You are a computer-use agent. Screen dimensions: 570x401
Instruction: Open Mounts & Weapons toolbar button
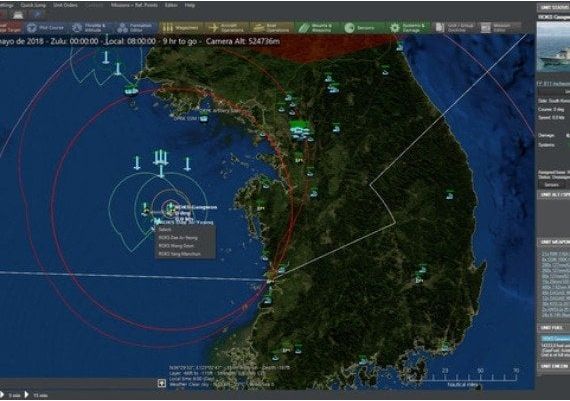316,28
